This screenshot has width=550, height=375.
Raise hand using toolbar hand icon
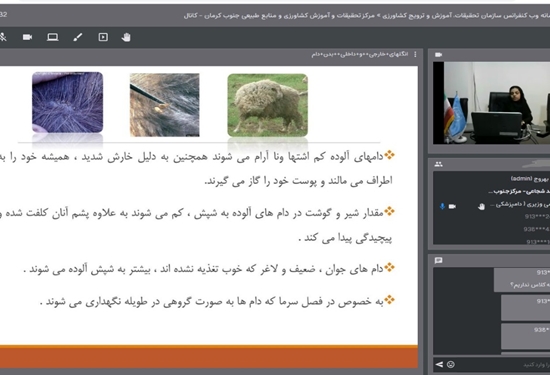coord(126,37)
